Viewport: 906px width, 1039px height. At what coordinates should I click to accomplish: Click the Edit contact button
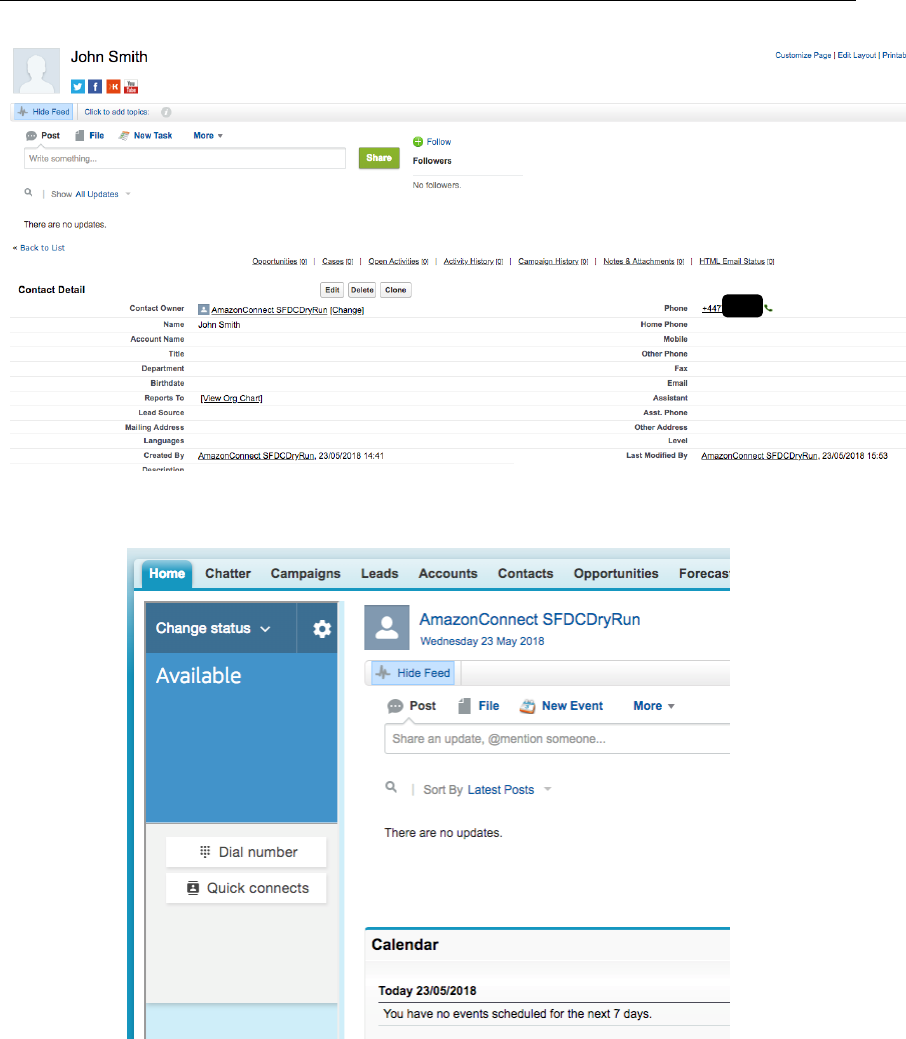(x=332, y=290)
